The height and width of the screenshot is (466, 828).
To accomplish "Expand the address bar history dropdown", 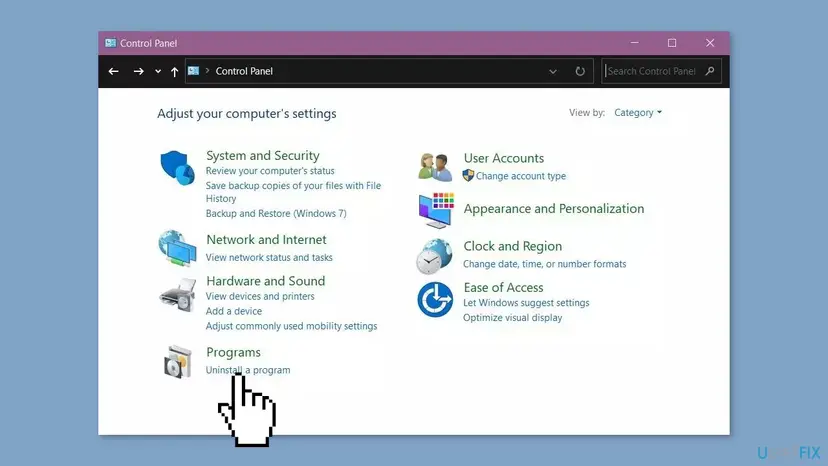I will point(552,71).
